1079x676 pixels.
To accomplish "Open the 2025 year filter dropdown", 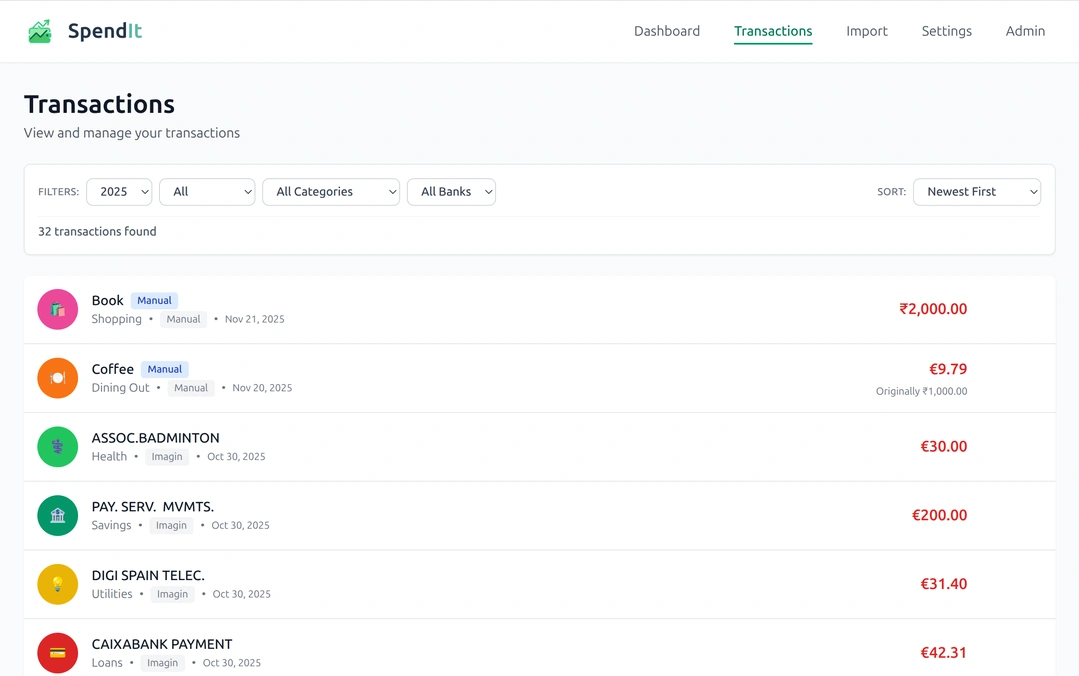I will (x=119, y=192).
